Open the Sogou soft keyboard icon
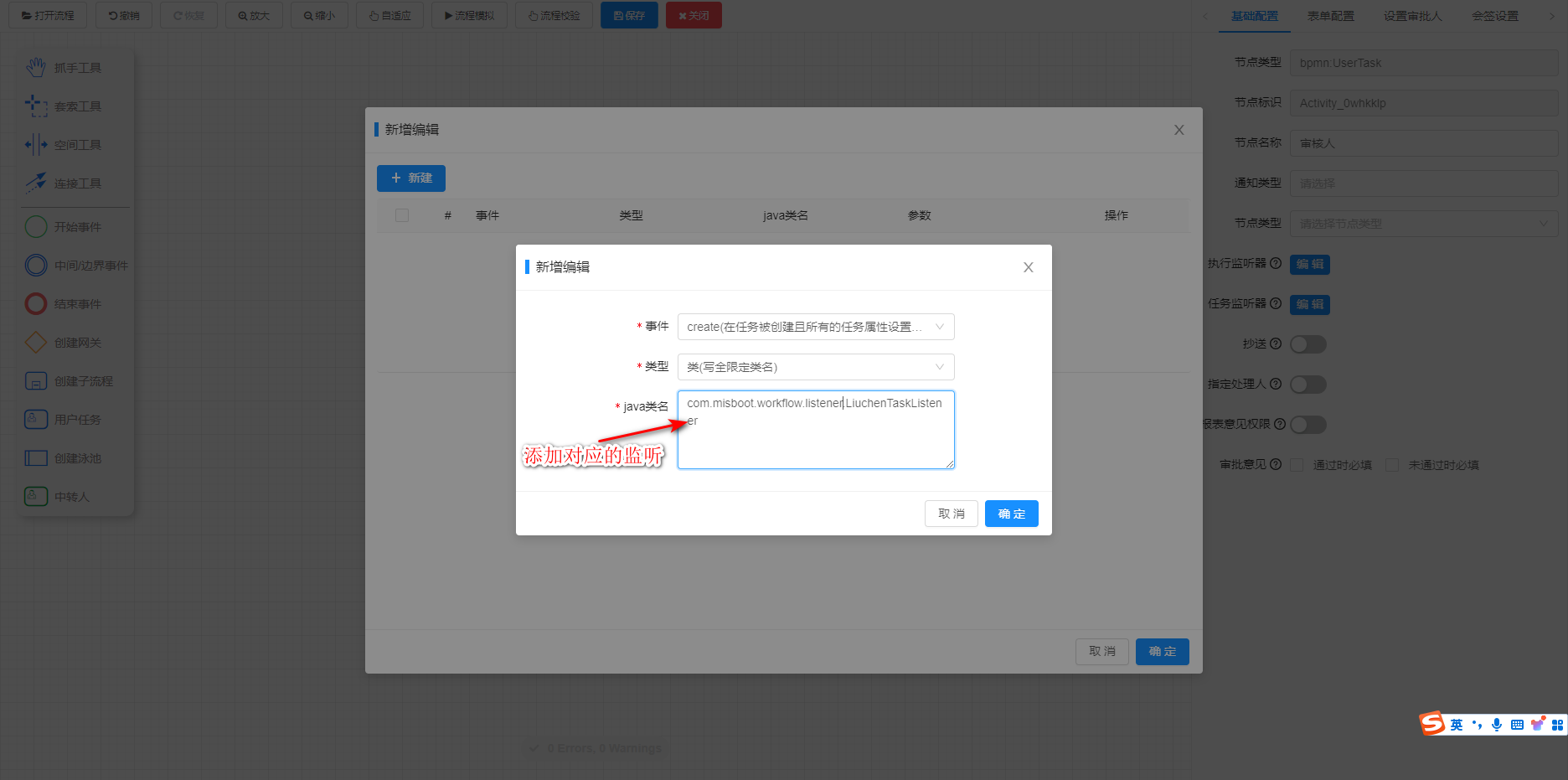The width and height of the screenshot is (1568, 780). (1517, 725)
